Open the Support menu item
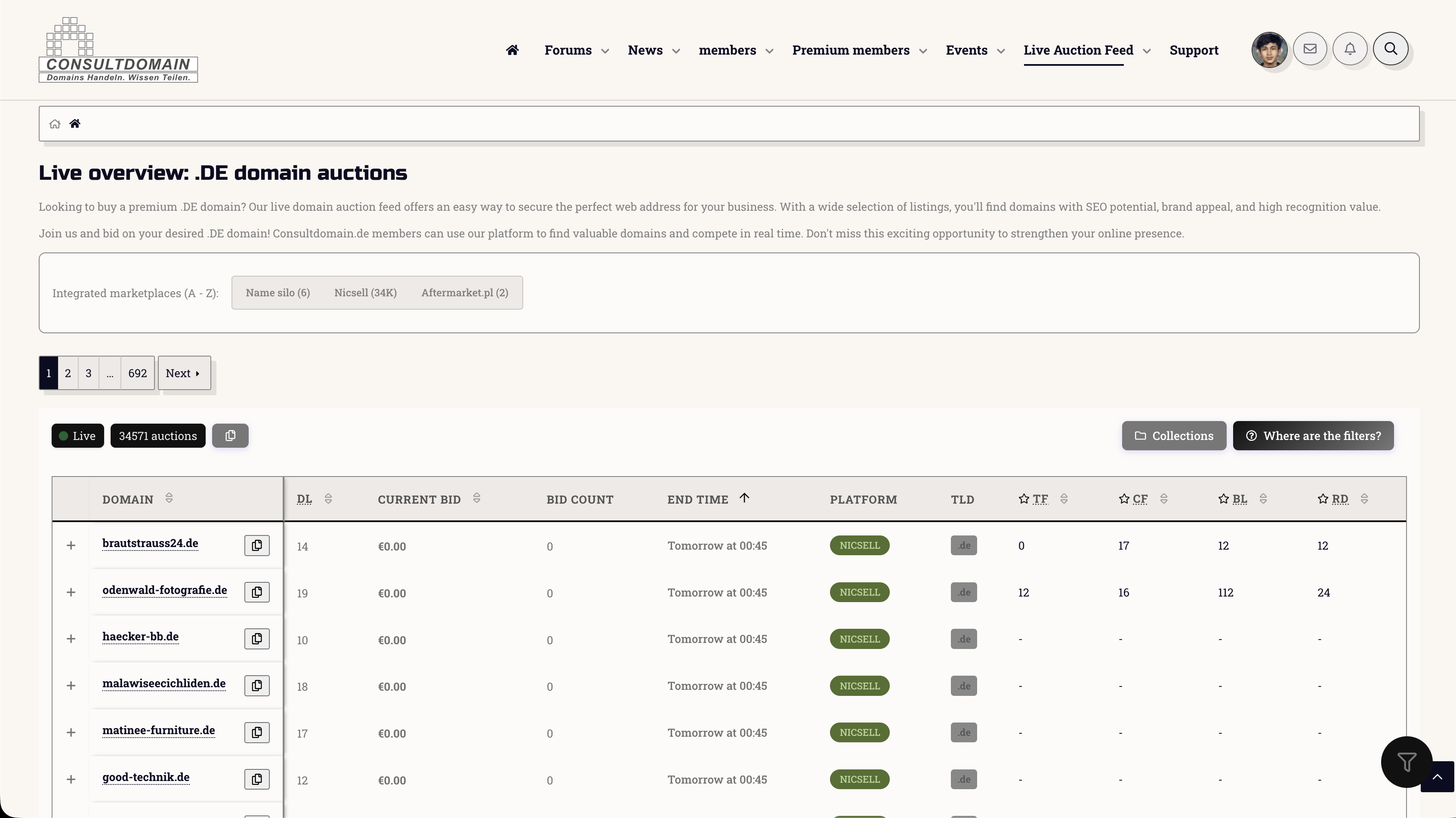The image size is (1456, 818). 1193,50
